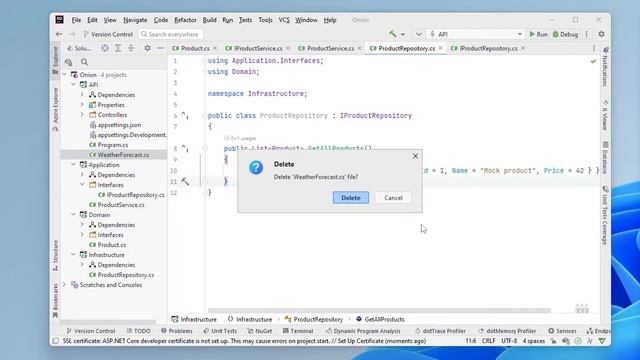Click Delete button in the dialog
The width and height of the screenshot is (640, 360).
click(351, 198)
